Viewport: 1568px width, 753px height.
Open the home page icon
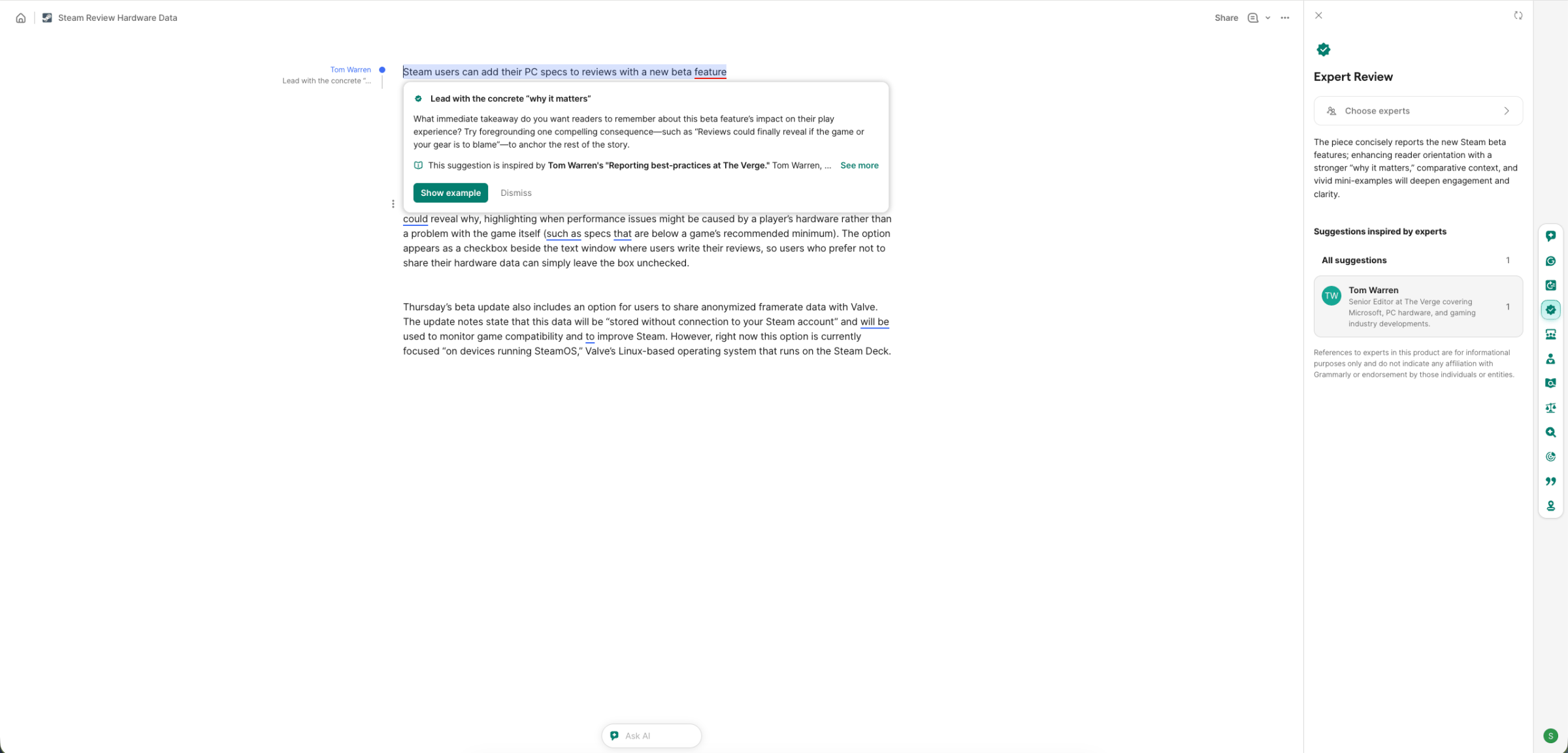pyautogui.click(x=21, y=18)
